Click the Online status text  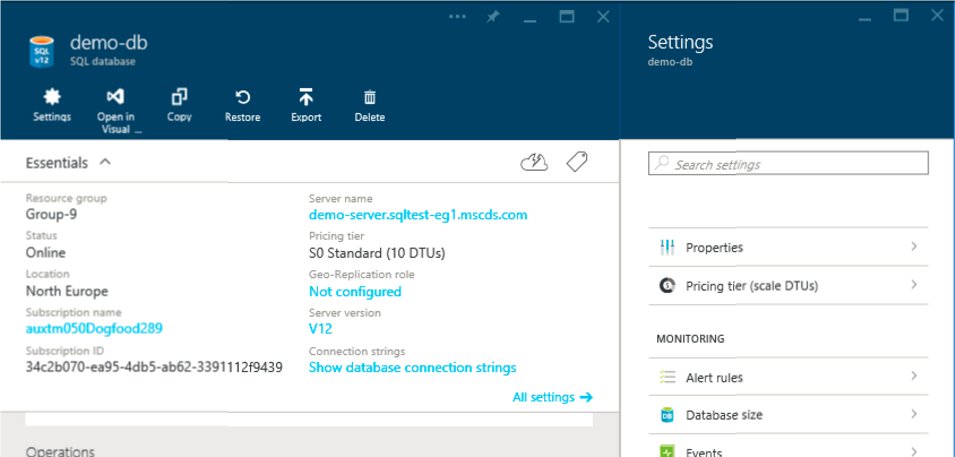tap(46, 253)
